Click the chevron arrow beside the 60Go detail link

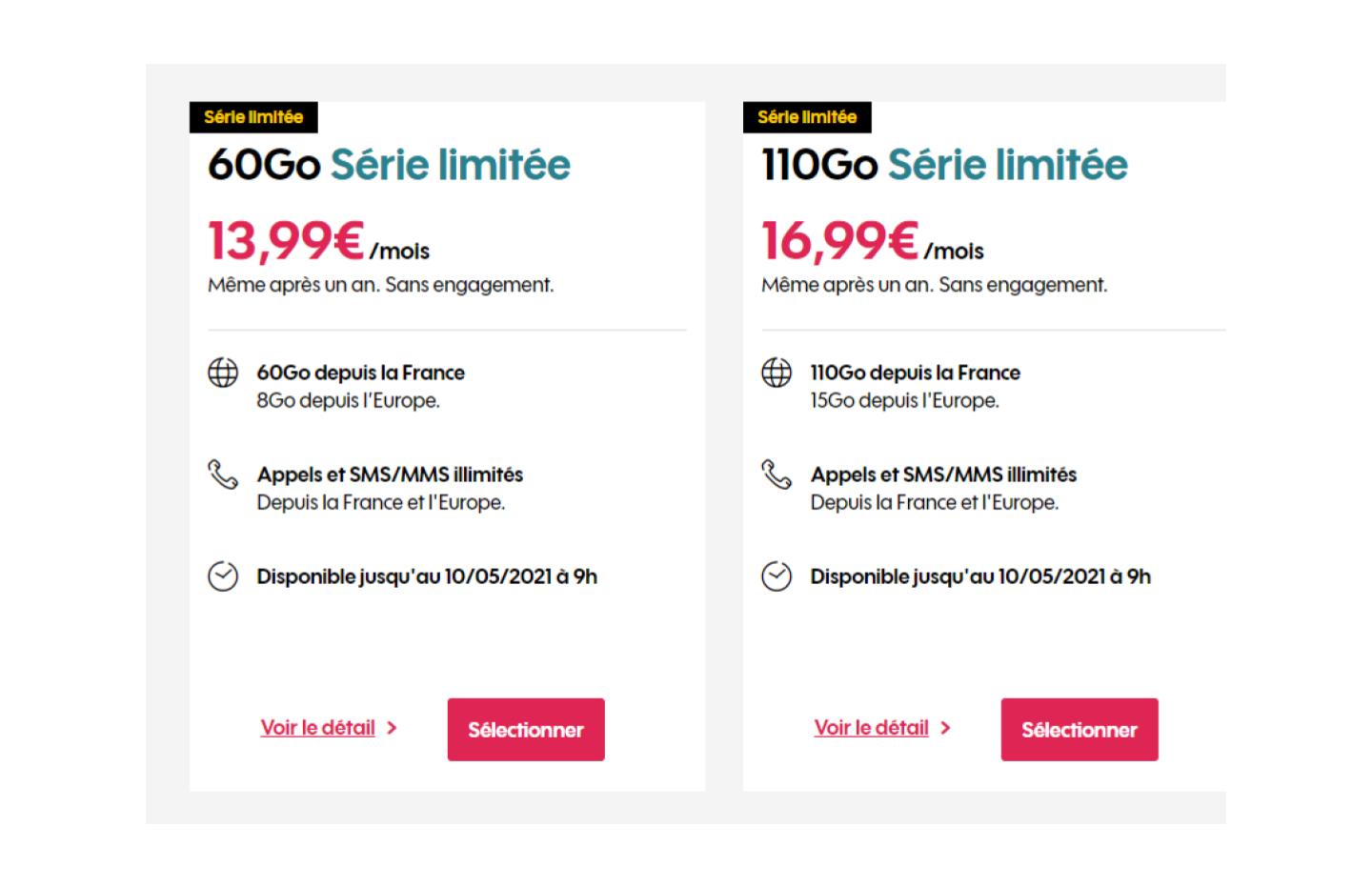click(x=392, y=728)
